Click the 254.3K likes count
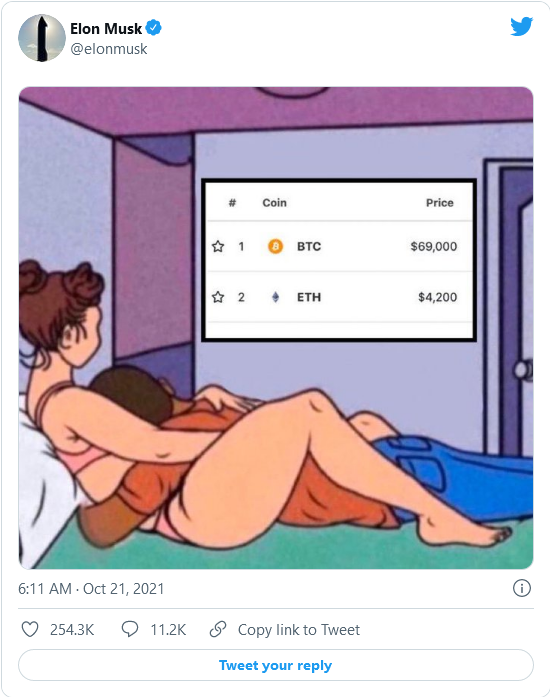550x697 pixels. coord(72,630)
